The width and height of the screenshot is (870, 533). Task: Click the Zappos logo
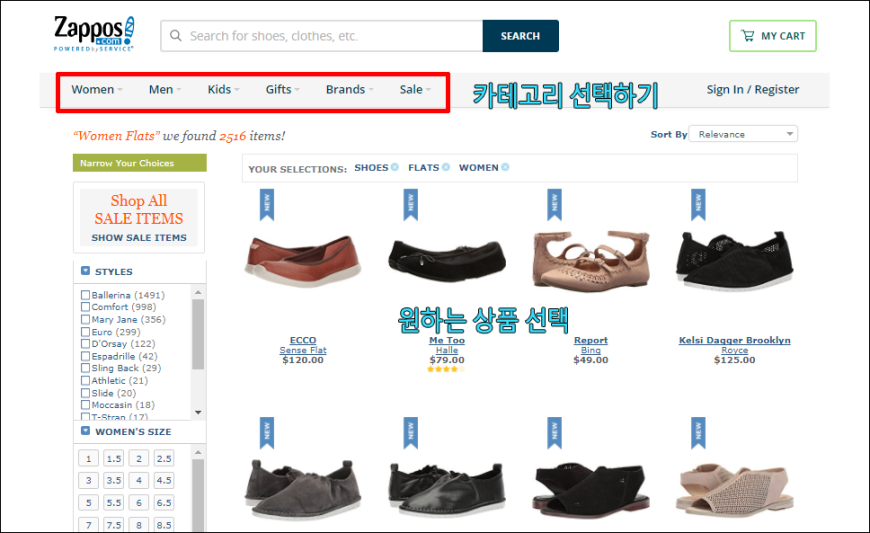pos(94,34)
